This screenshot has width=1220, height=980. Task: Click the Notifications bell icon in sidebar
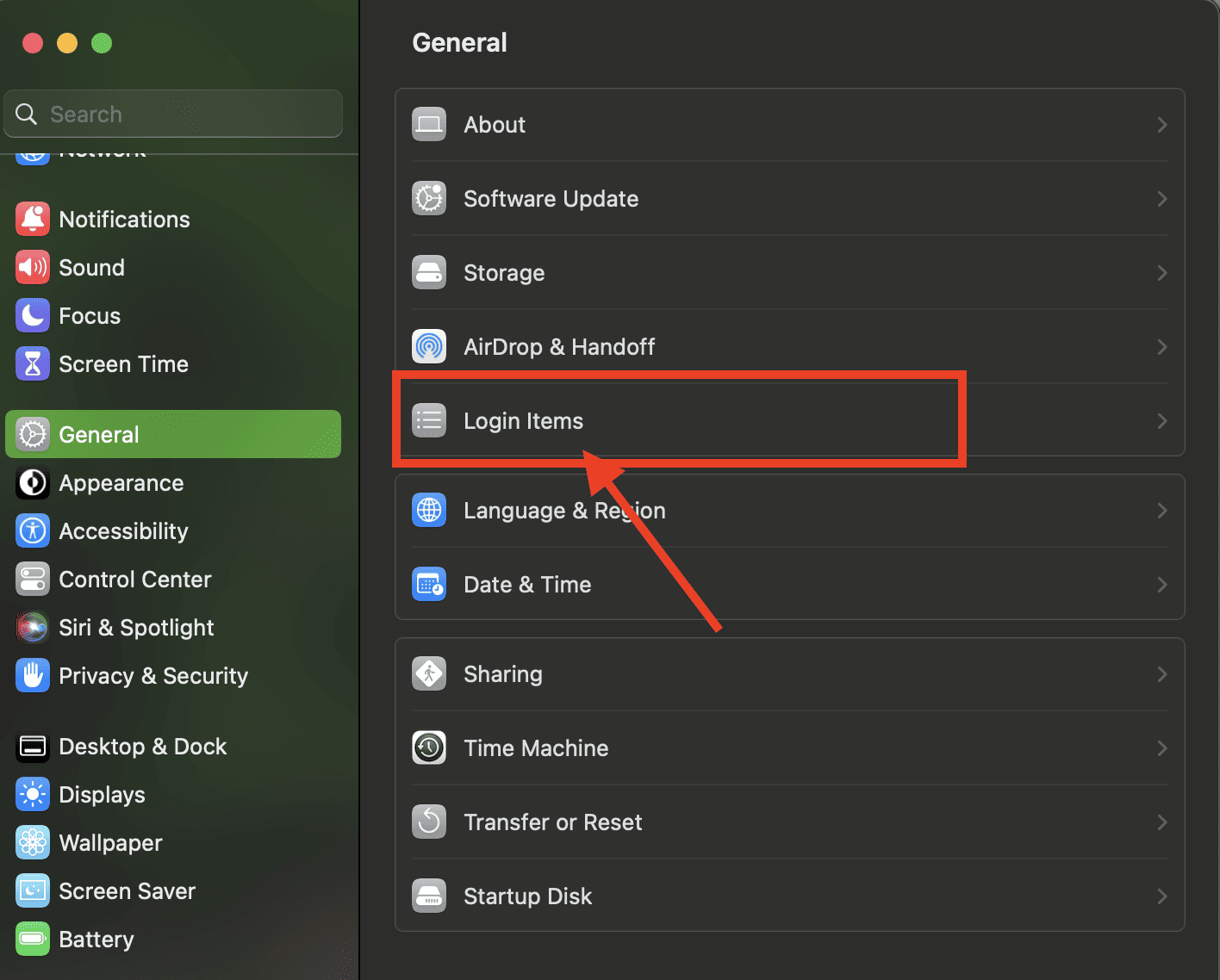pyautogui.click(x=33, y=220)
